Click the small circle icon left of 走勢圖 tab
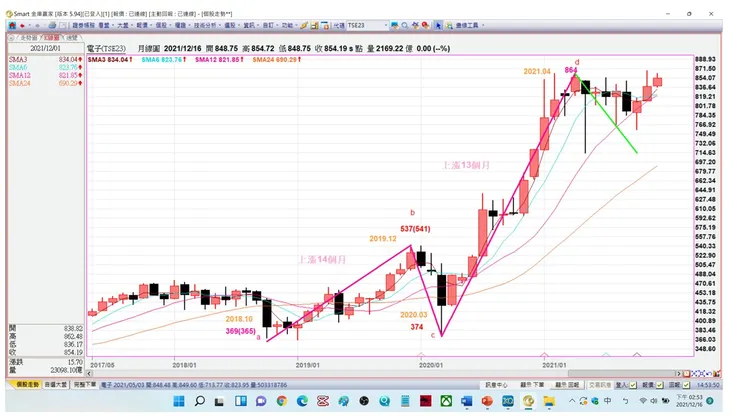 point(10,38)
